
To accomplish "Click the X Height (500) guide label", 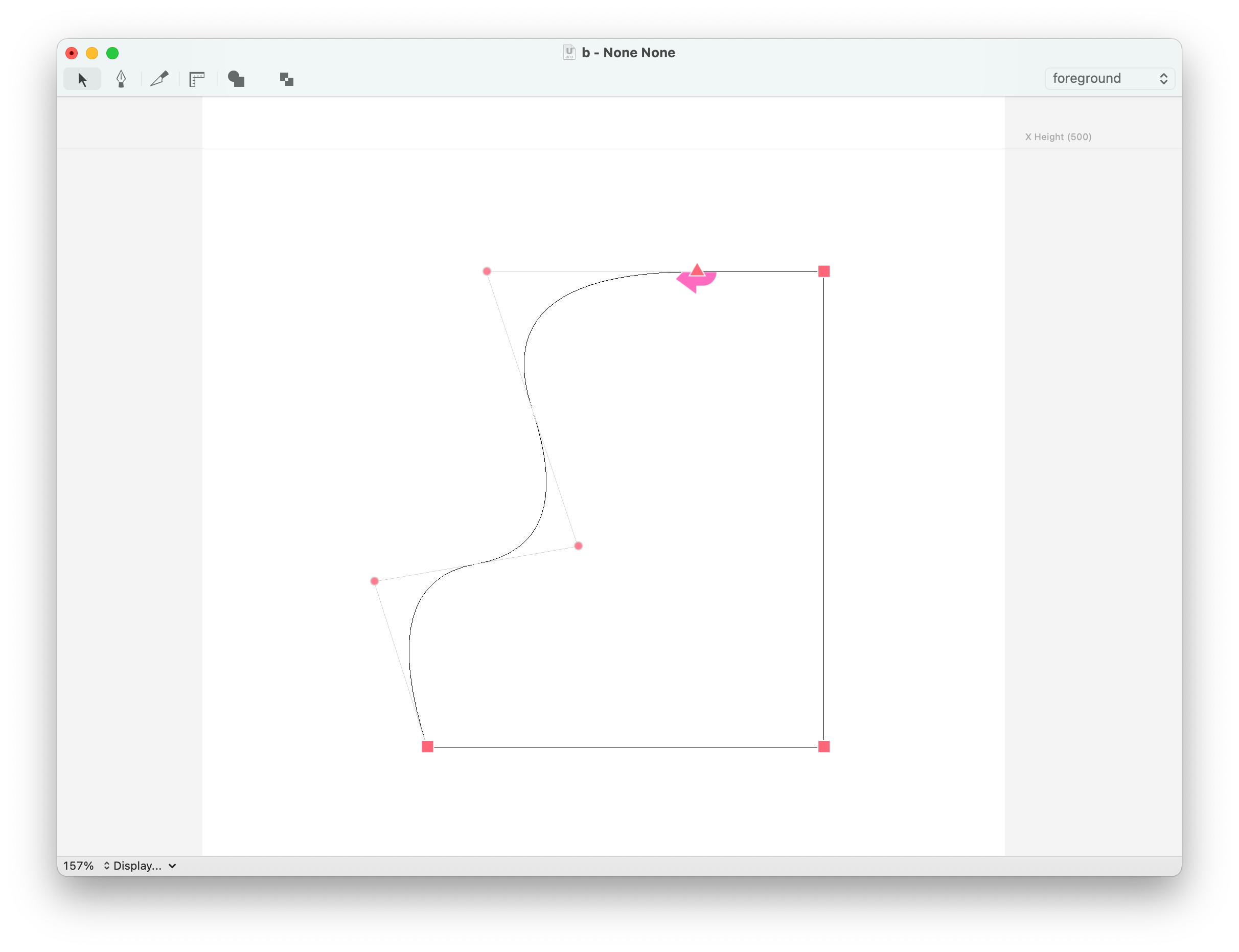I will [x=1058, y=137].
